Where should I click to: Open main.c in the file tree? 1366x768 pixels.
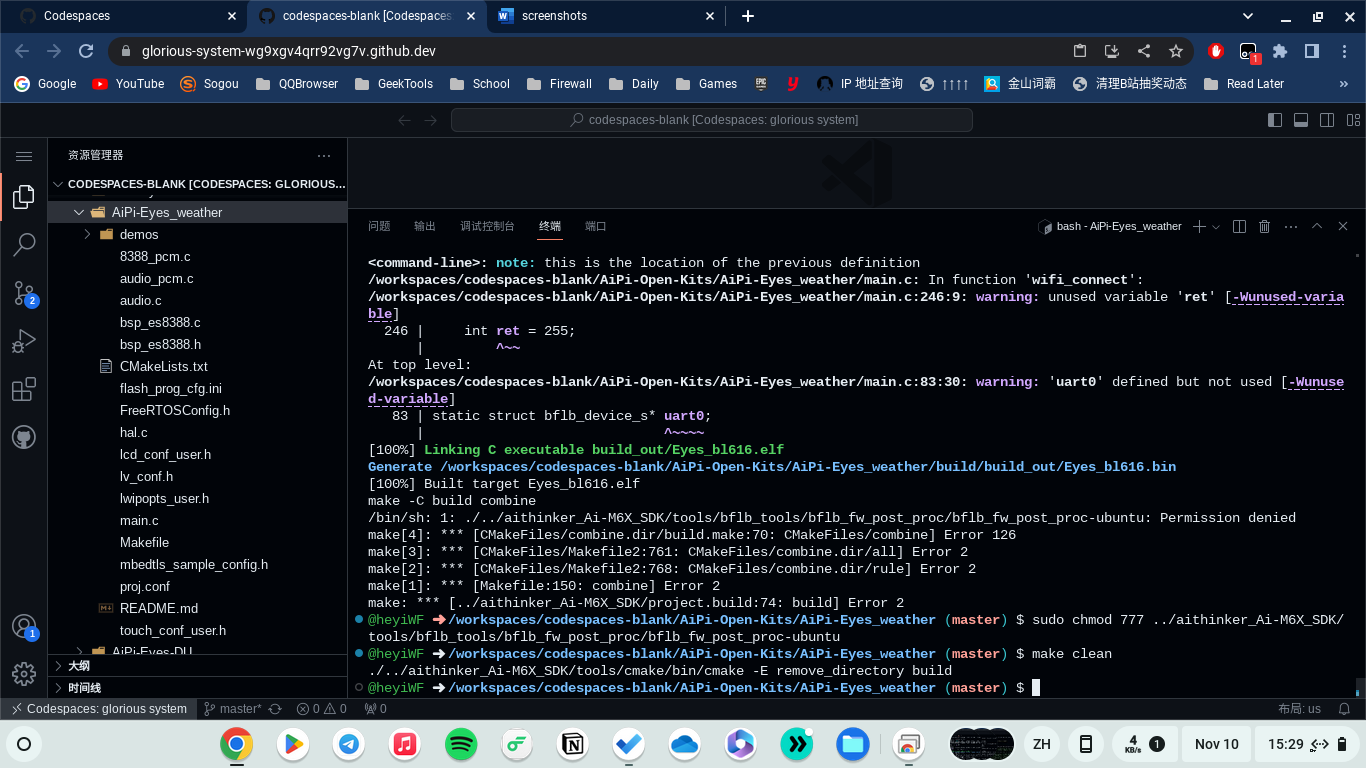click(139, 520)
